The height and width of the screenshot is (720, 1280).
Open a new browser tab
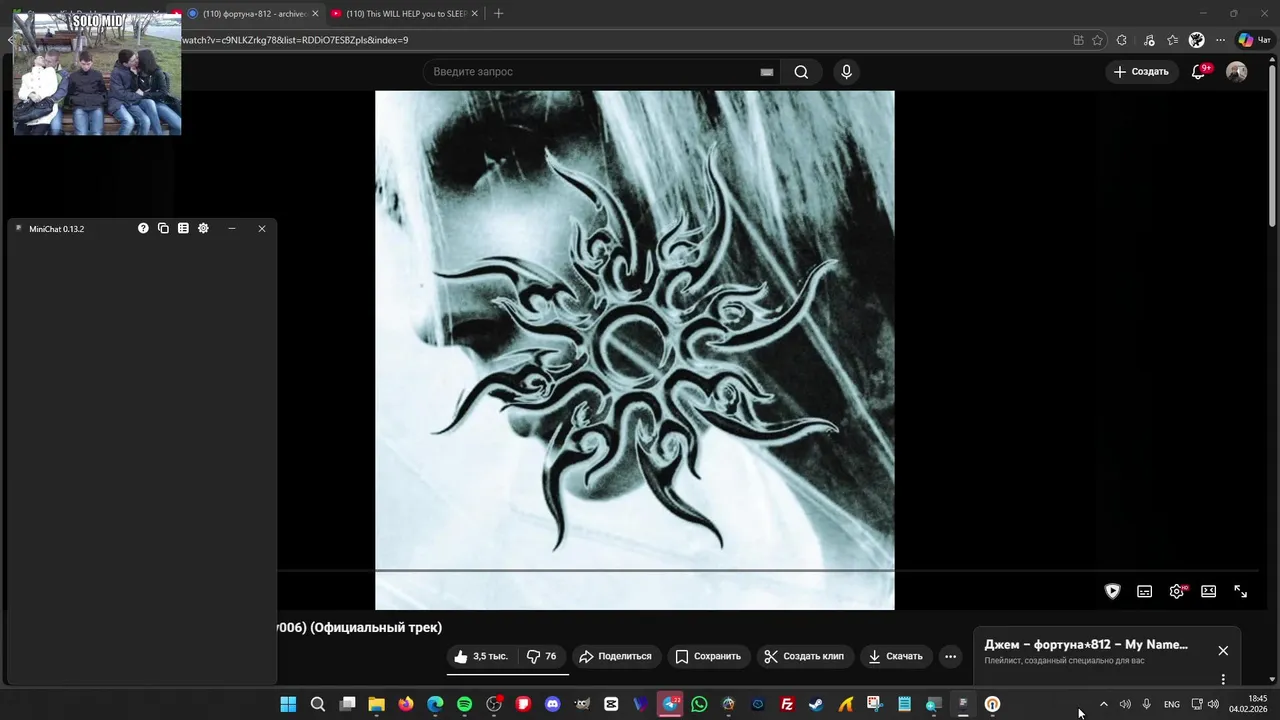498,13
